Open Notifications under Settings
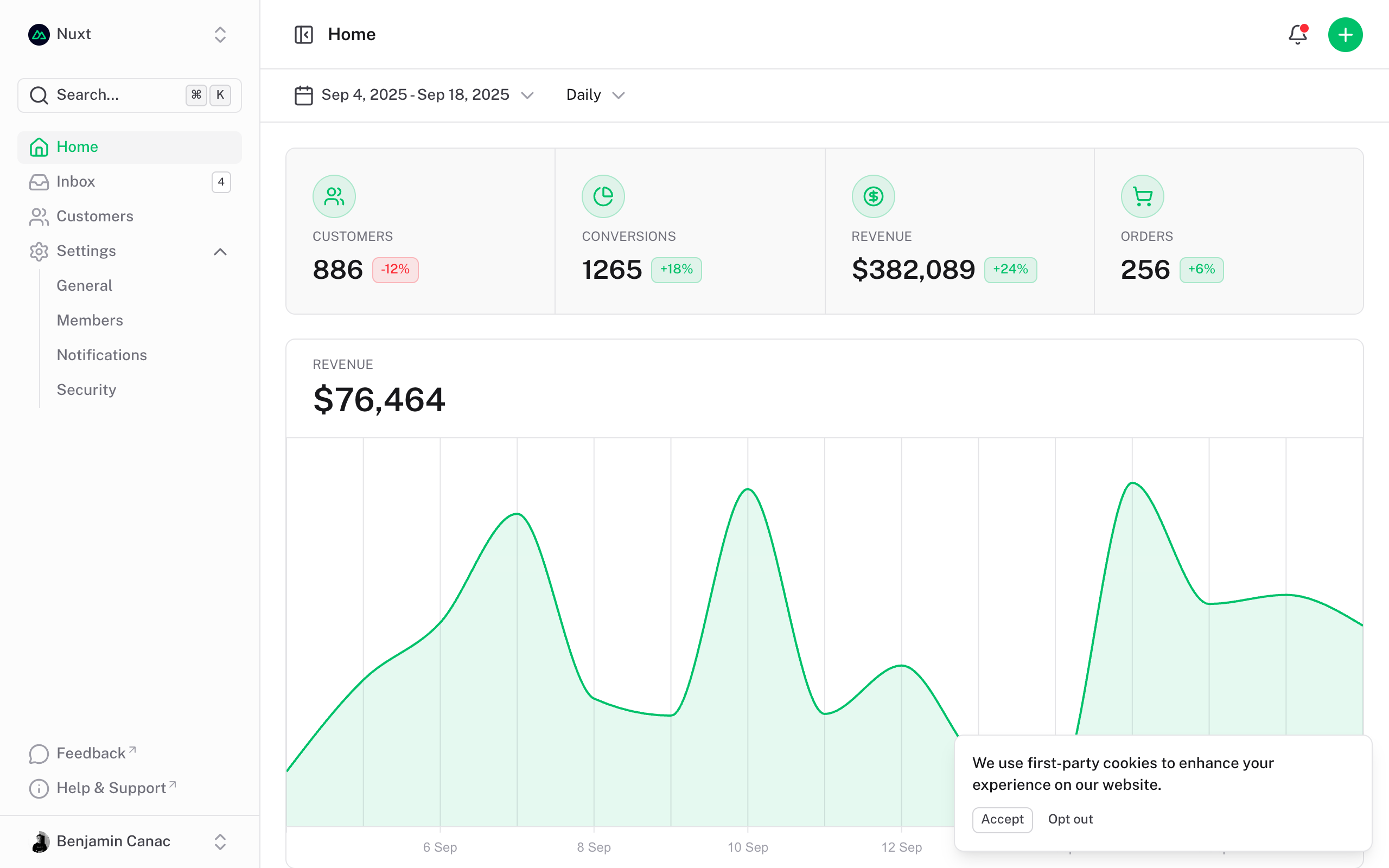This screenshot has height=868, width=1389. [101, 355]
